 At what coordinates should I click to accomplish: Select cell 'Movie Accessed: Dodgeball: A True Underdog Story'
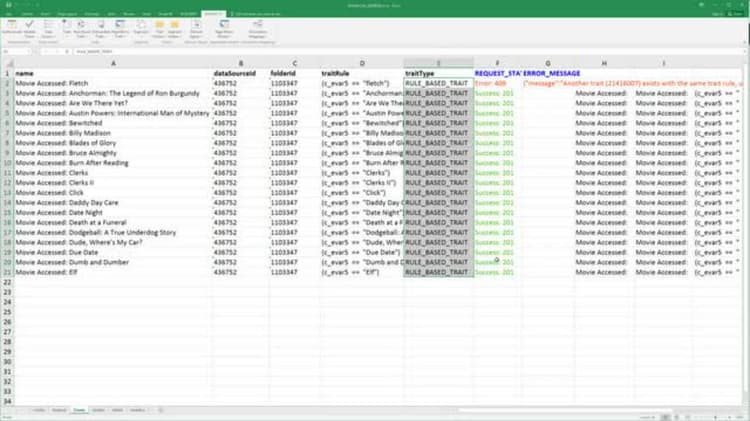[x=113, y=233]
